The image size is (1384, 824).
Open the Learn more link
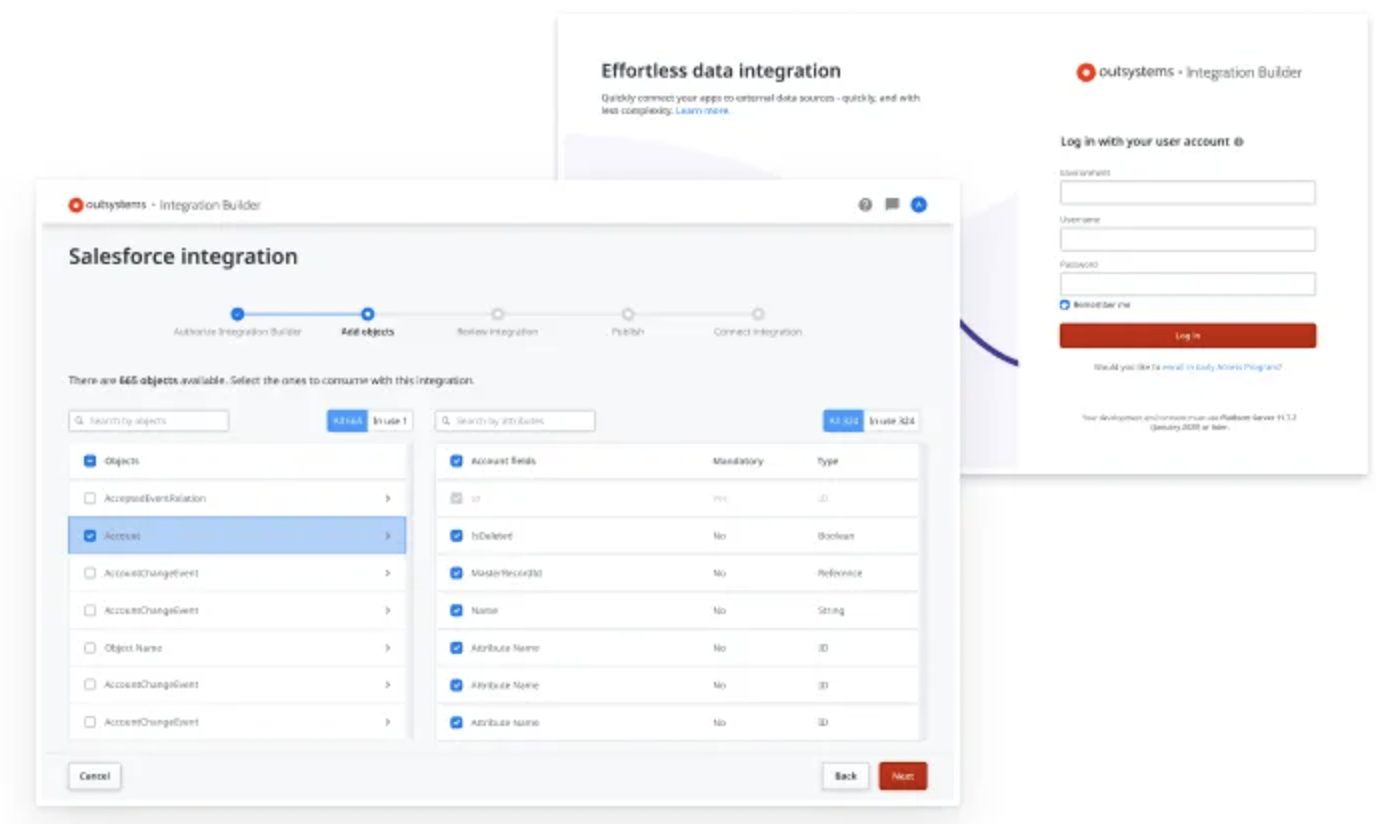click(703, 111)
